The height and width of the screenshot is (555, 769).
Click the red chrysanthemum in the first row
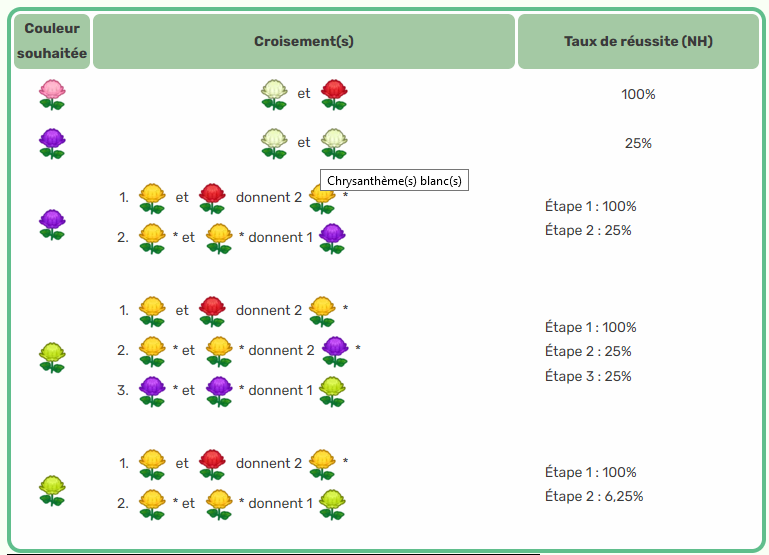(334, 94)
